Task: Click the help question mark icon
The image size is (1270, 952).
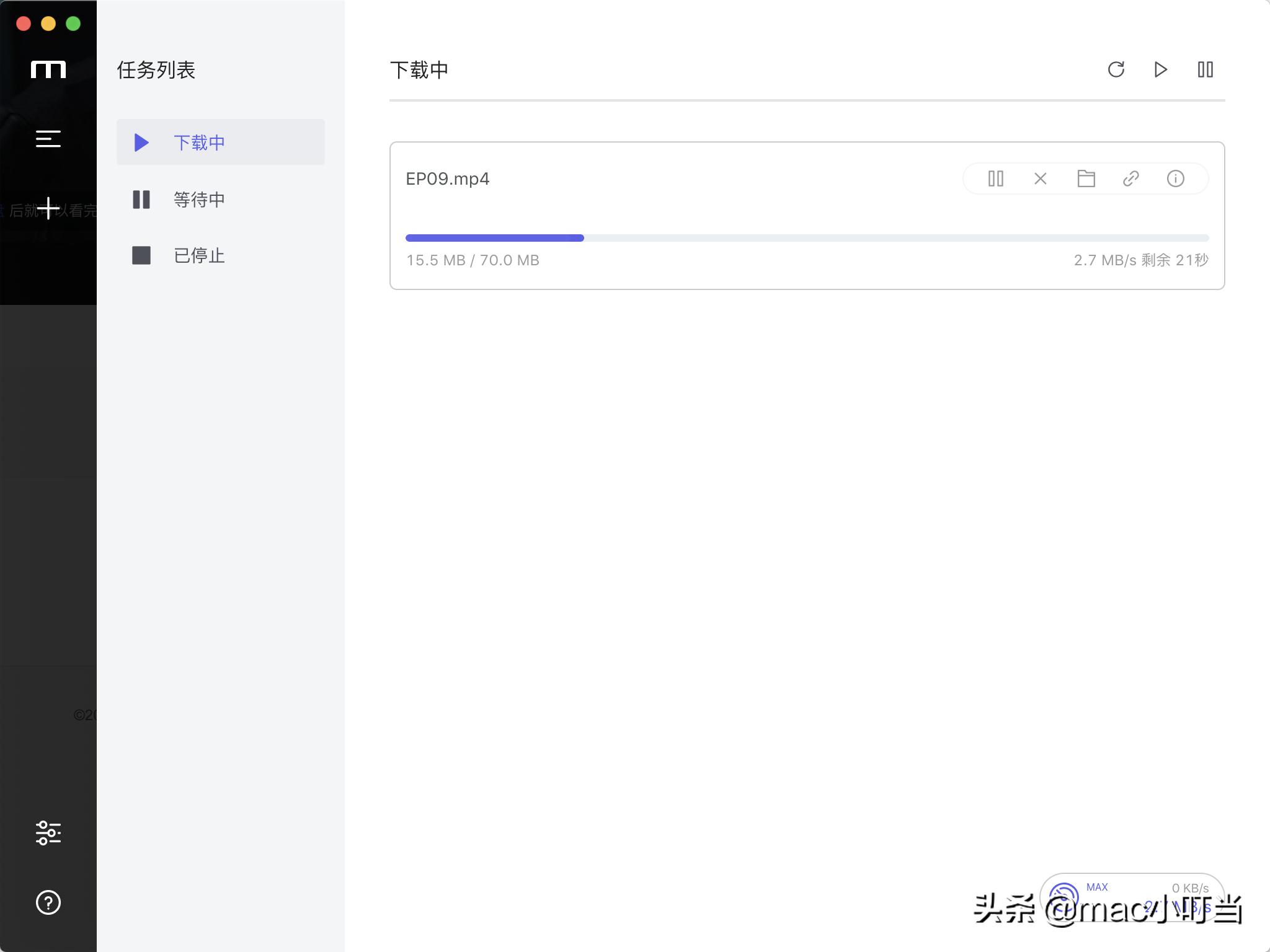Action: pyautogui.click(x=48, y=903)
